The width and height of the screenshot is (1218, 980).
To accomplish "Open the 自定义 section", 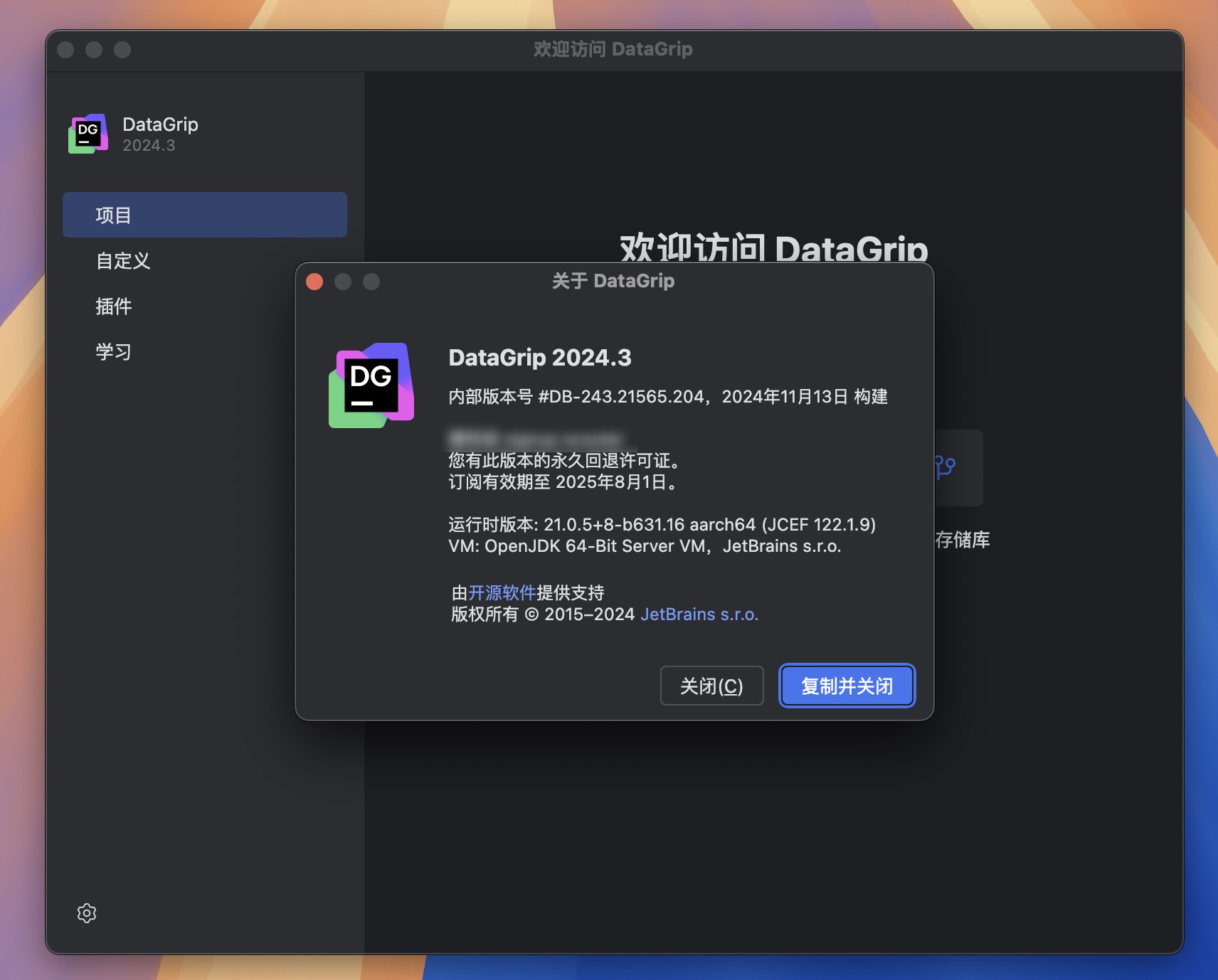I will [123, 261].
